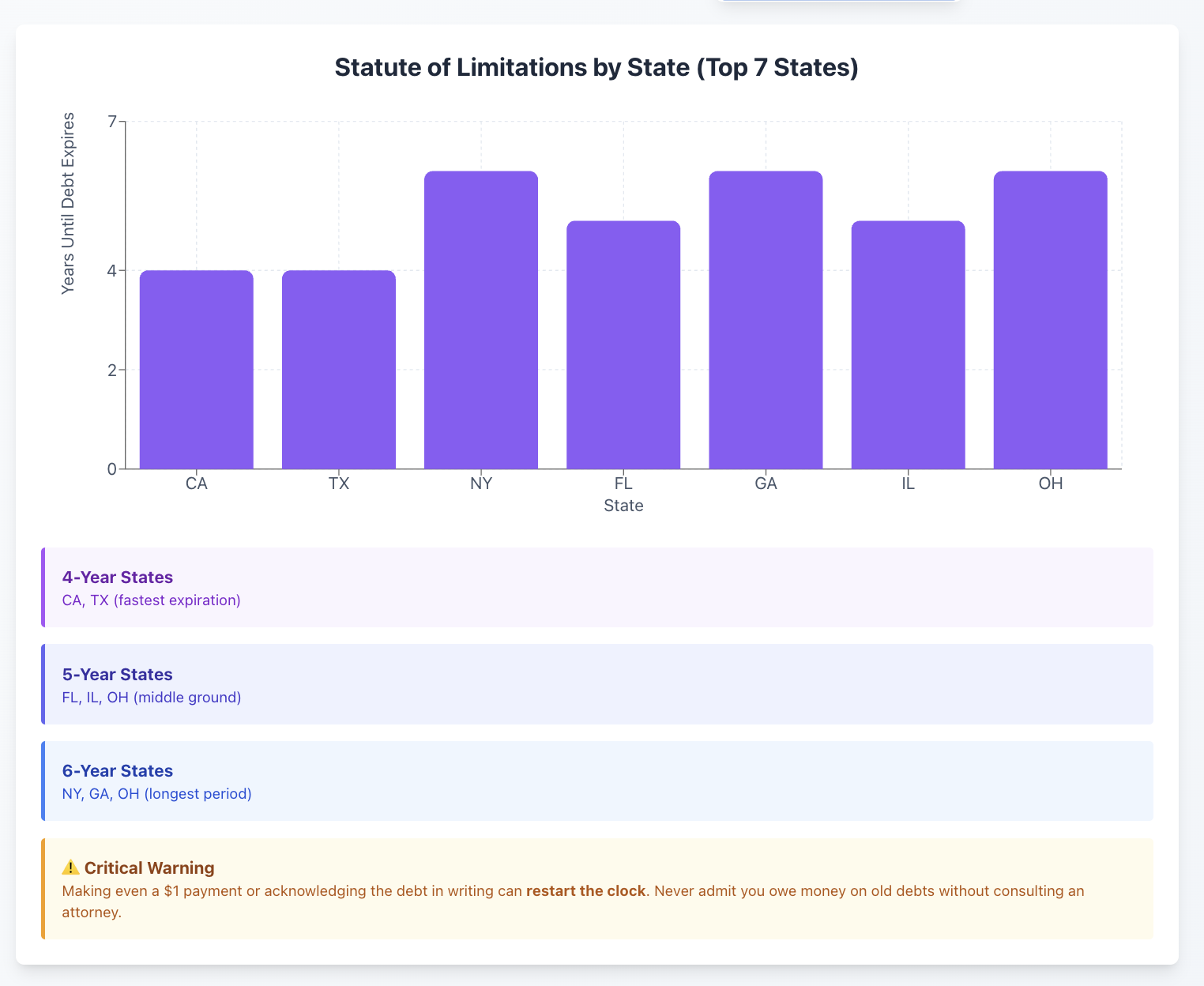Click the y-axis tick value 7
Image resolution: width=1204 pixels, height=986 pixels.
pos(112,122)
